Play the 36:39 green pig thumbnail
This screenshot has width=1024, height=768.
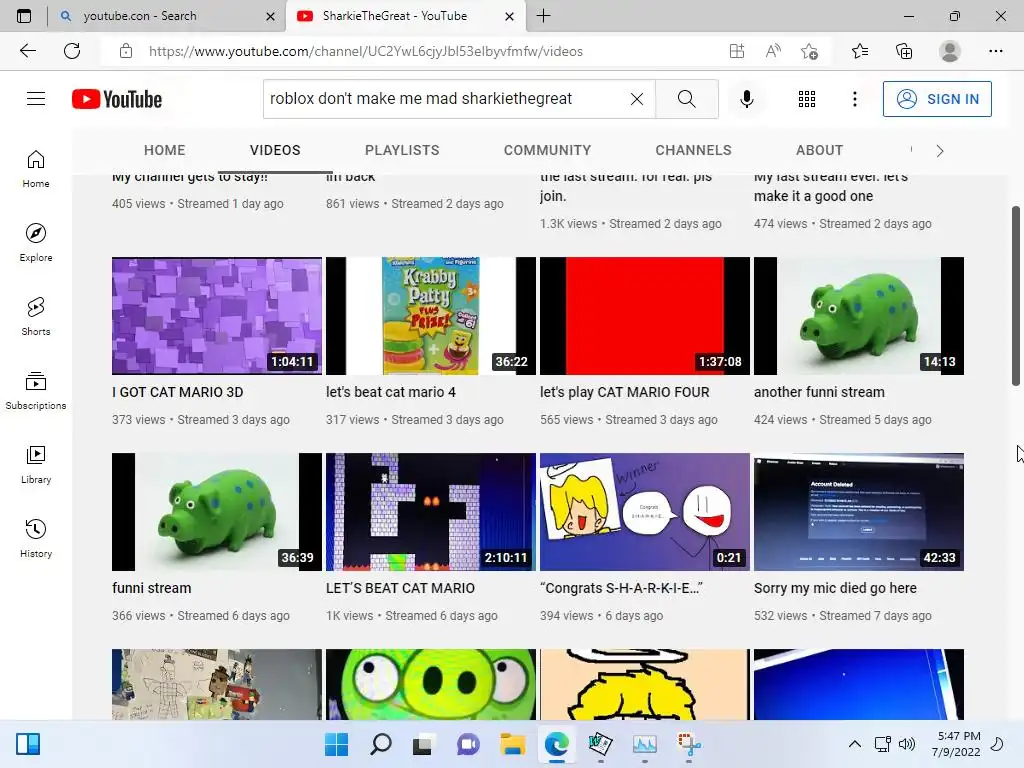point(217,512)
